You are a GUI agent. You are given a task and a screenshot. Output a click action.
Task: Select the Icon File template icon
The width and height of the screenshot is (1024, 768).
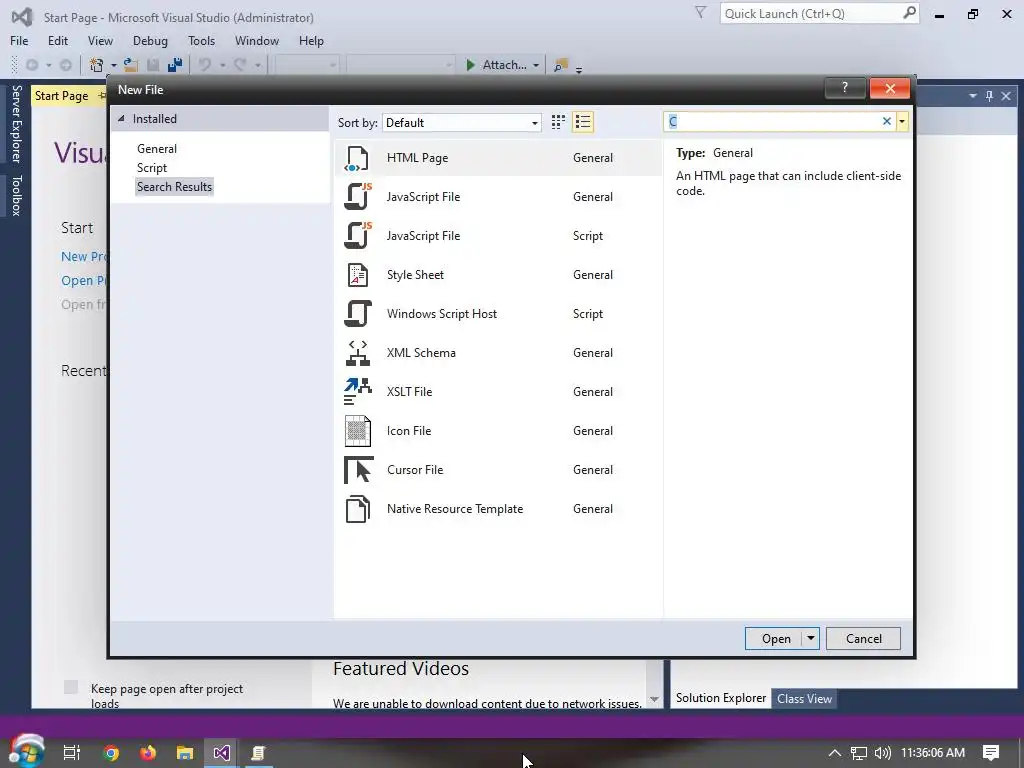click(357, 430)
